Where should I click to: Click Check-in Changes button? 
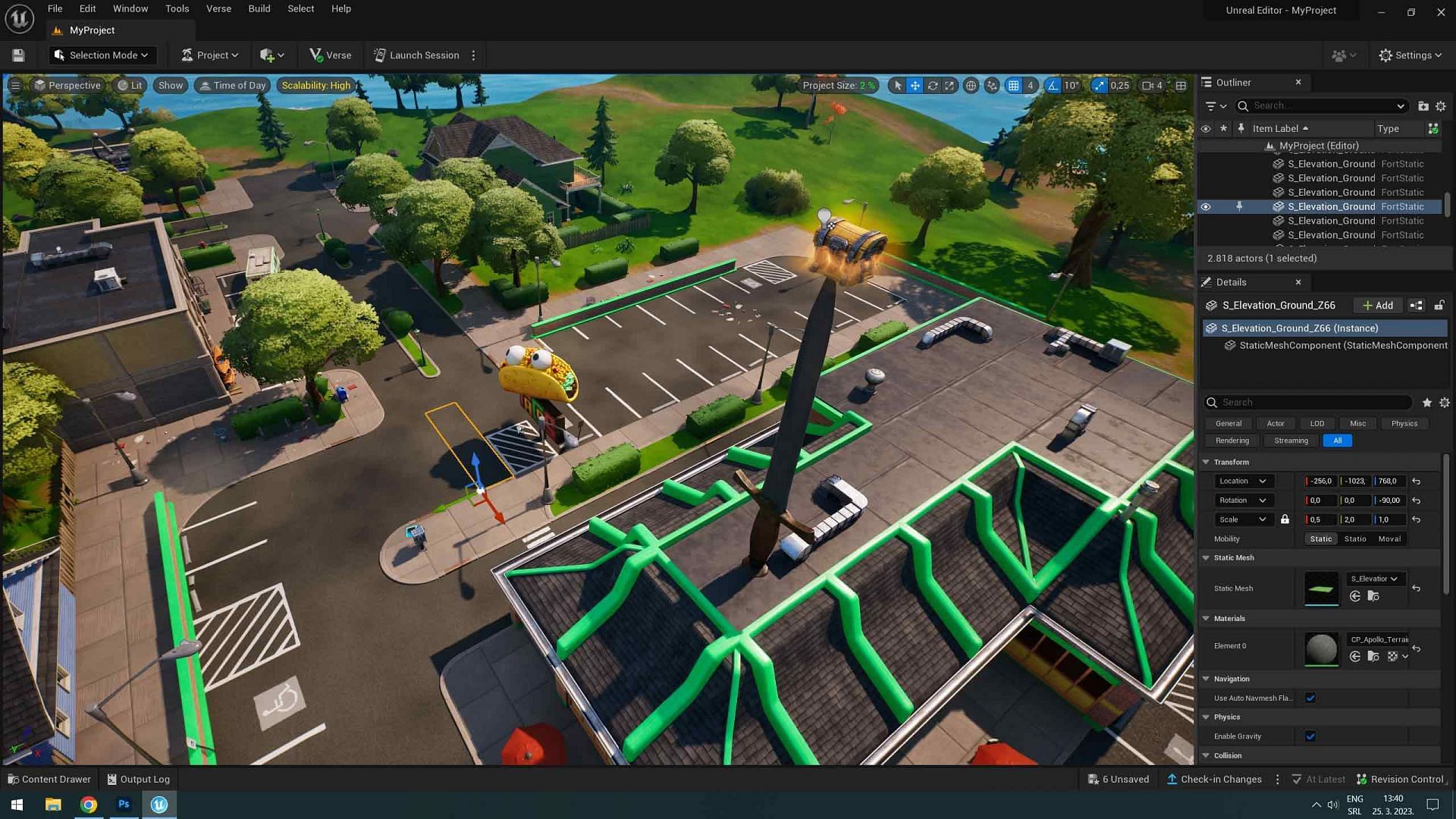(x=1215, y=778)
